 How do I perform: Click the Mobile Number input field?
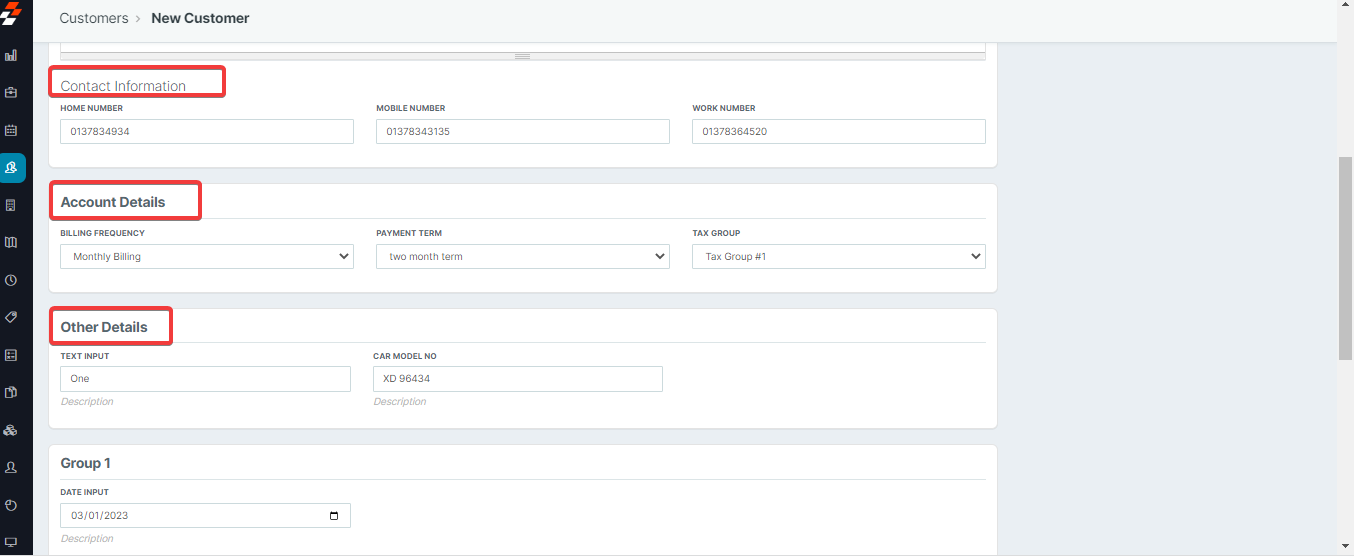point(523,132)
